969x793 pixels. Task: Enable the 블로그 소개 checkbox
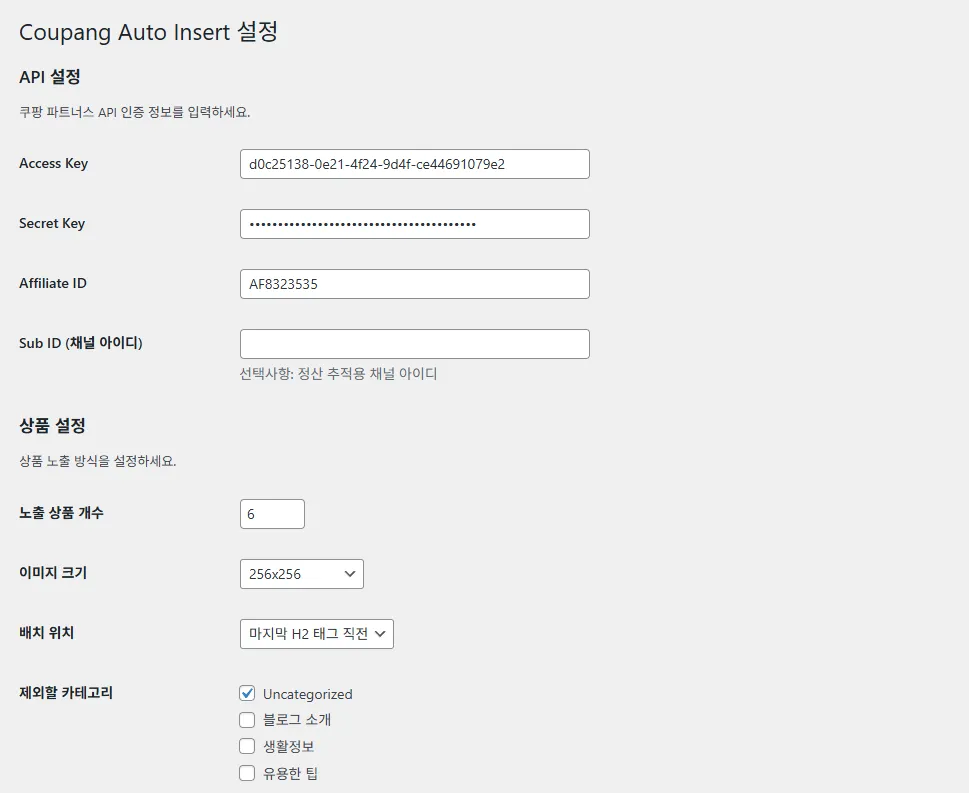(247, 719)
